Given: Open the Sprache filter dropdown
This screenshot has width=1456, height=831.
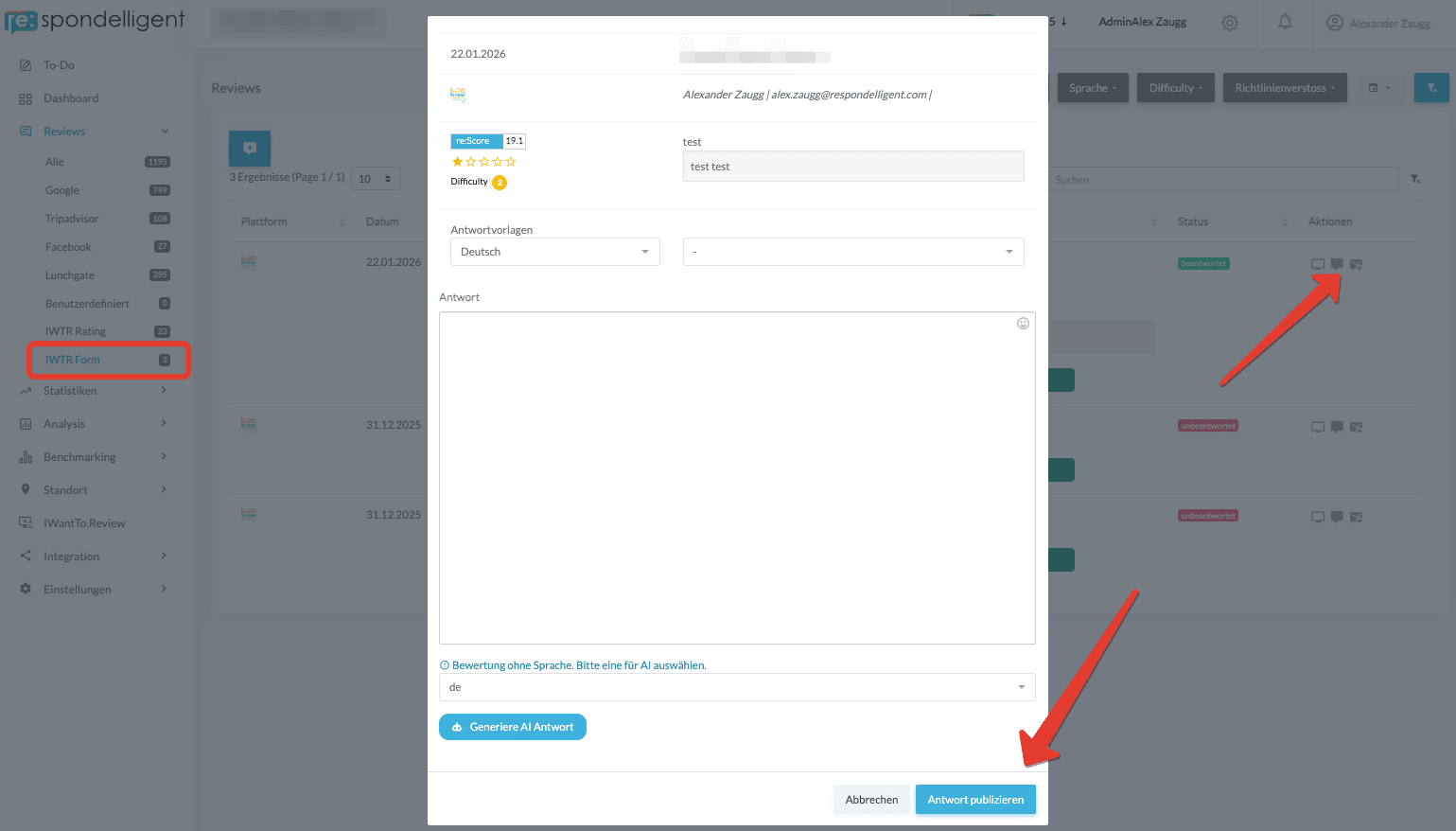Looking at the screenshot, I should [1092, 88].
